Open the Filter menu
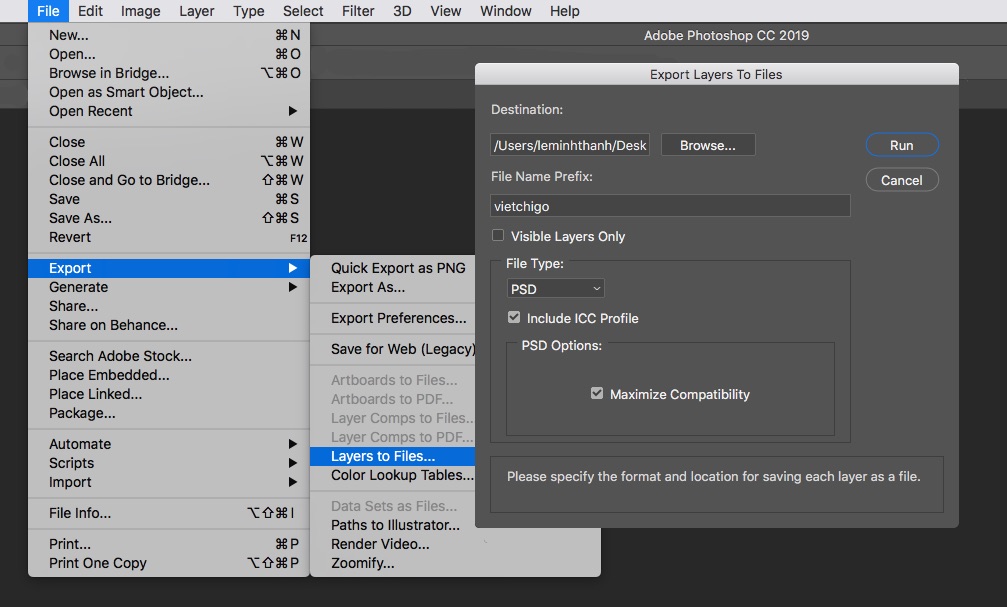The image size is (1007, 607). [358, 11]
